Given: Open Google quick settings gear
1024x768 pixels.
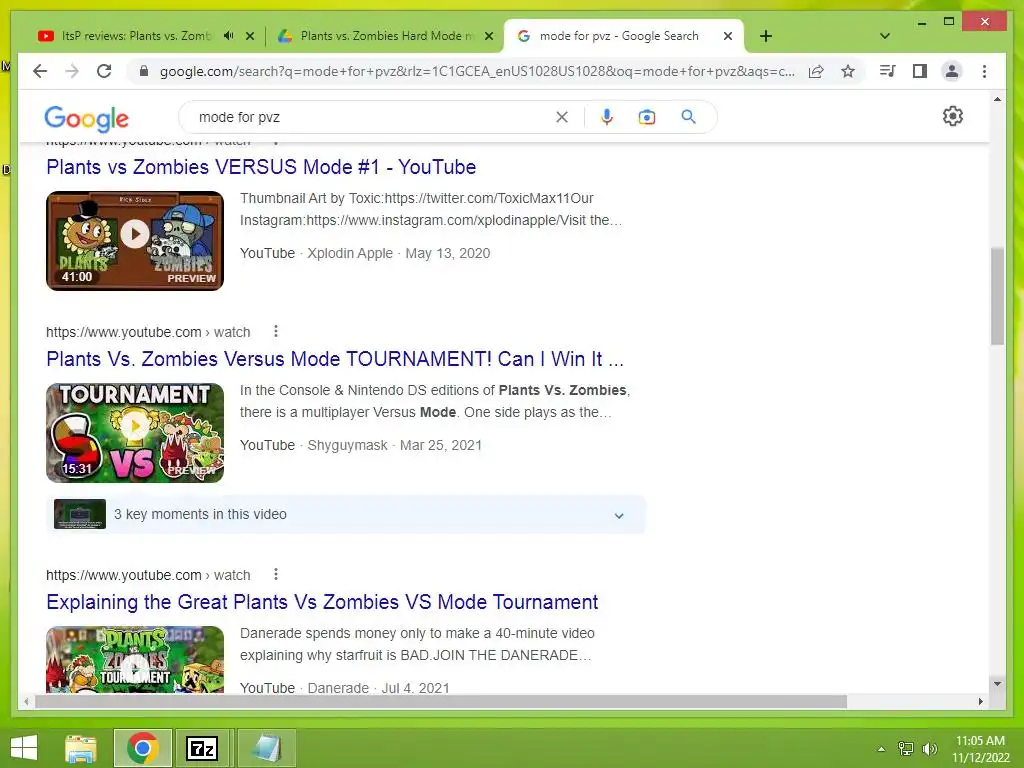Looking at the screenshot, I should (x=953, y=116).
